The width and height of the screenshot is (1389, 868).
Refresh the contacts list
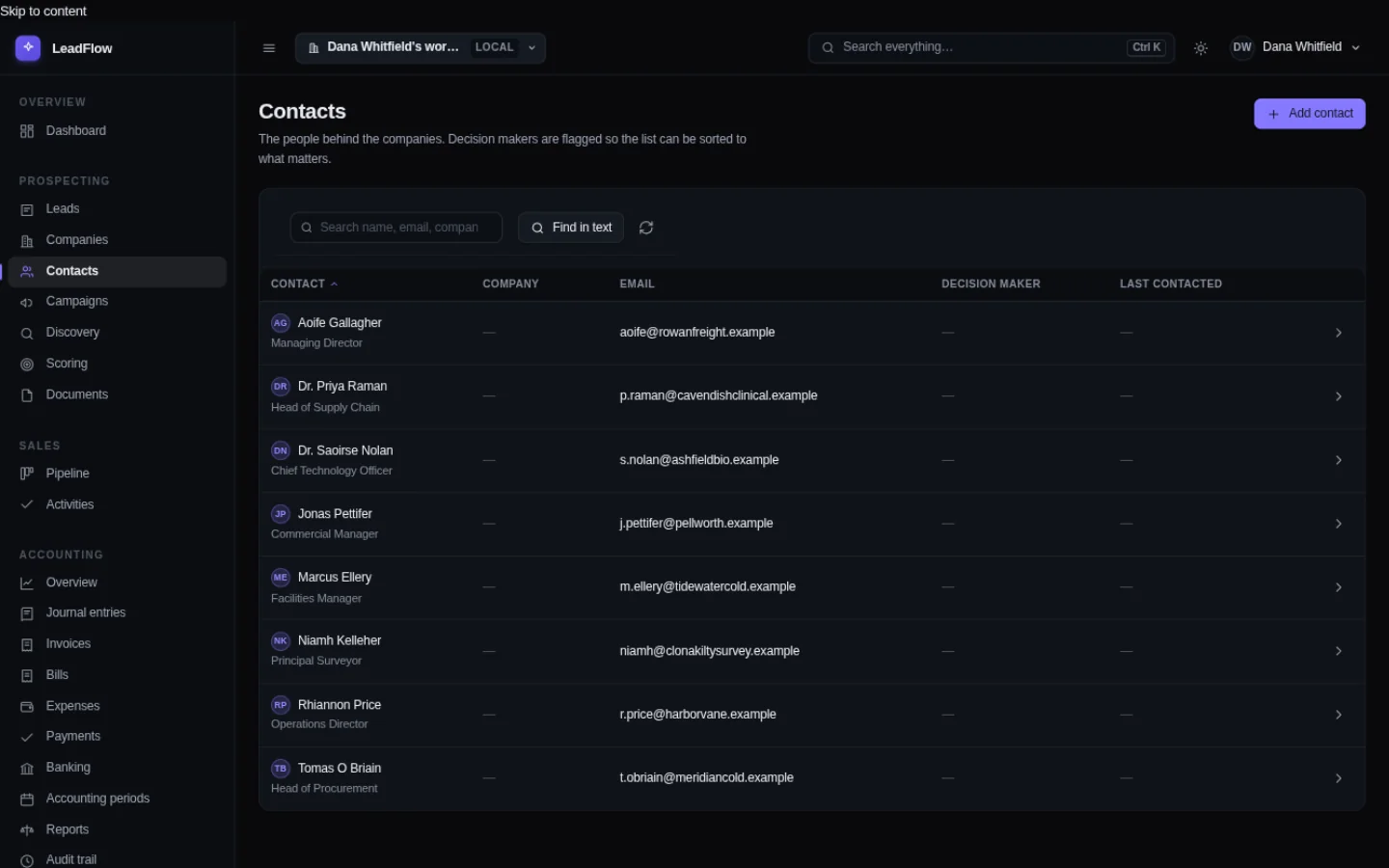646,228
